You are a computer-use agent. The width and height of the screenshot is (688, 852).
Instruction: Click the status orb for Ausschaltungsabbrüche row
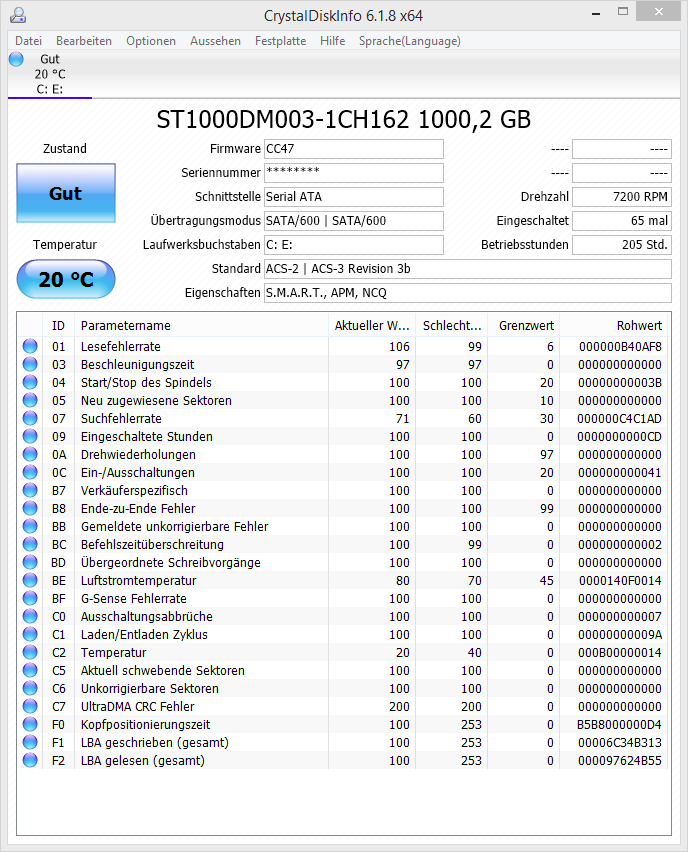pos(30,616)
